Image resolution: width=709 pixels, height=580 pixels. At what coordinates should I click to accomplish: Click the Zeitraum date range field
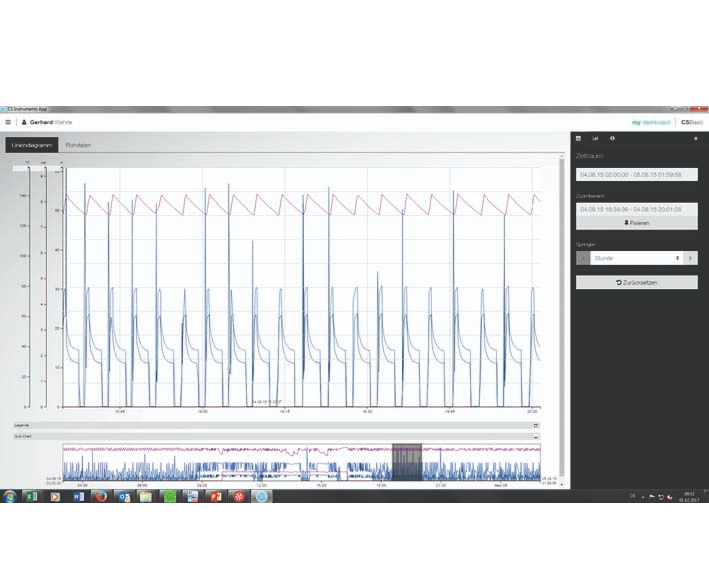coord(637,175)
